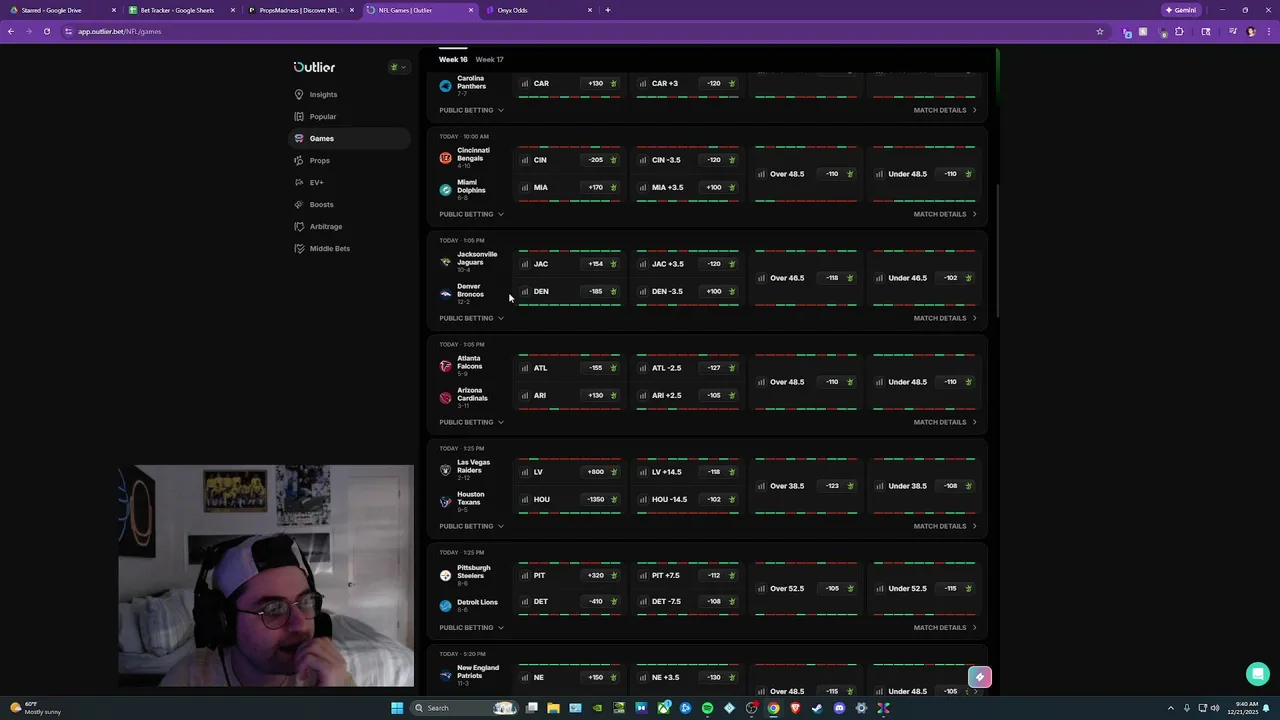Screen dimensions: 1280x720
Task: Expand Public Betting under Carolina Panthers game
Action: coord(471,110)
